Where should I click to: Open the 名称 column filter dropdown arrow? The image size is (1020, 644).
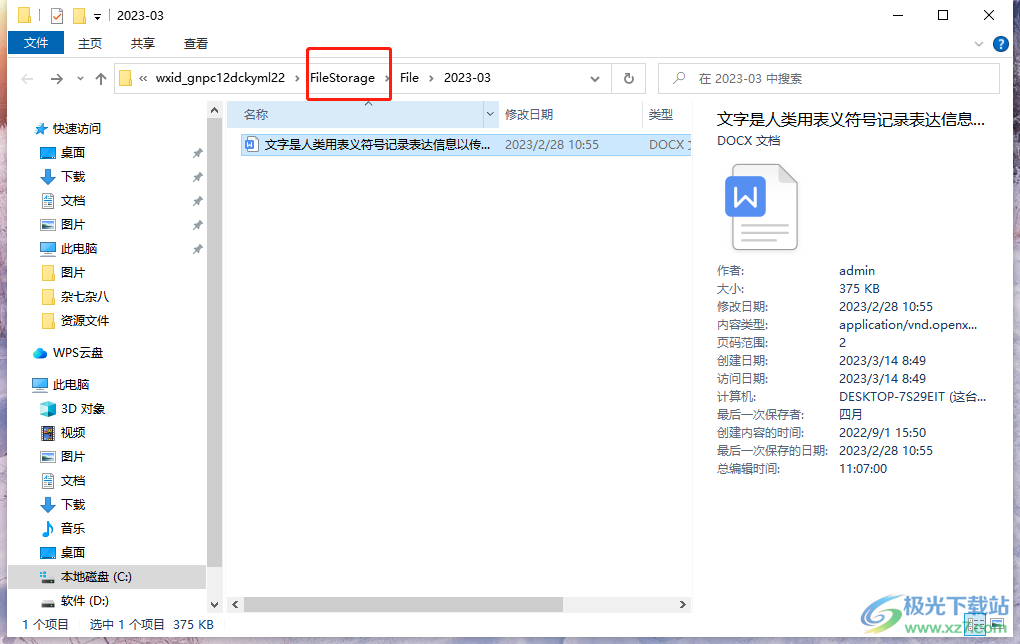coord(490,114)
